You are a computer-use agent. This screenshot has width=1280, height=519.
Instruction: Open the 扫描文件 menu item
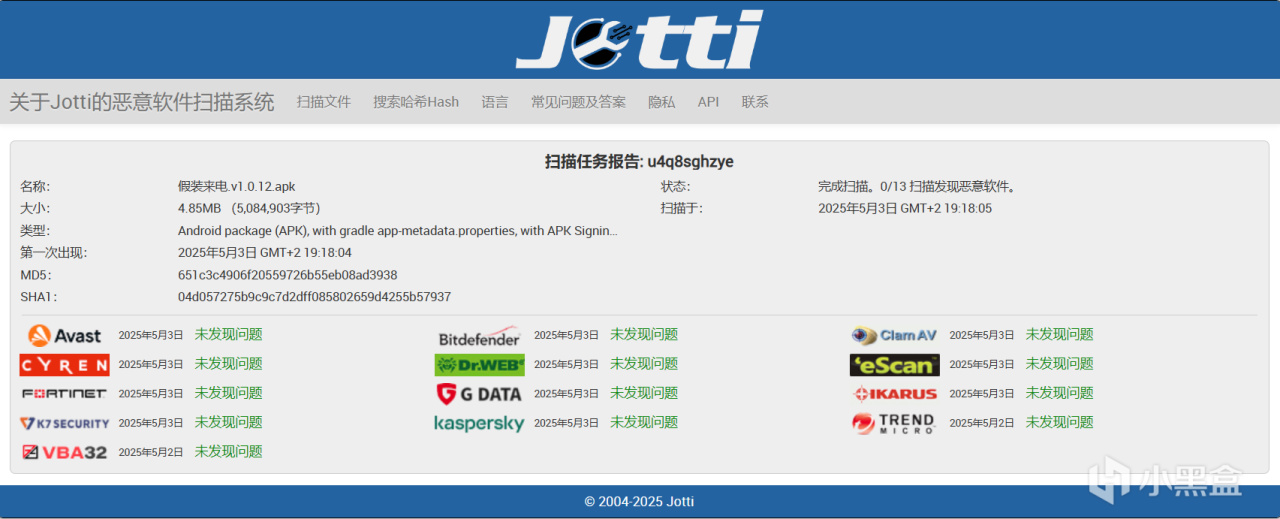[324, 102]
